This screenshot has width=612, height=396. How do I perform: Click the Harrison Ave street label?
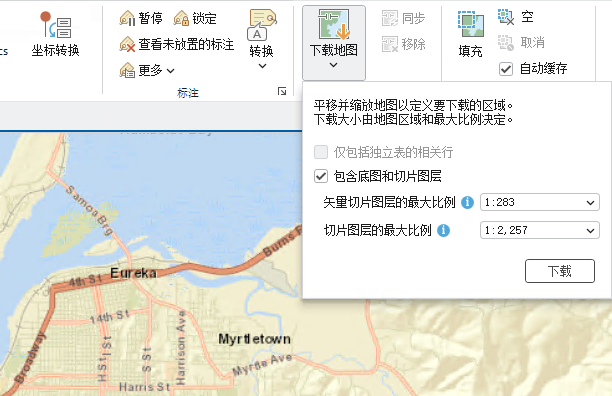(x=181, y=347)
